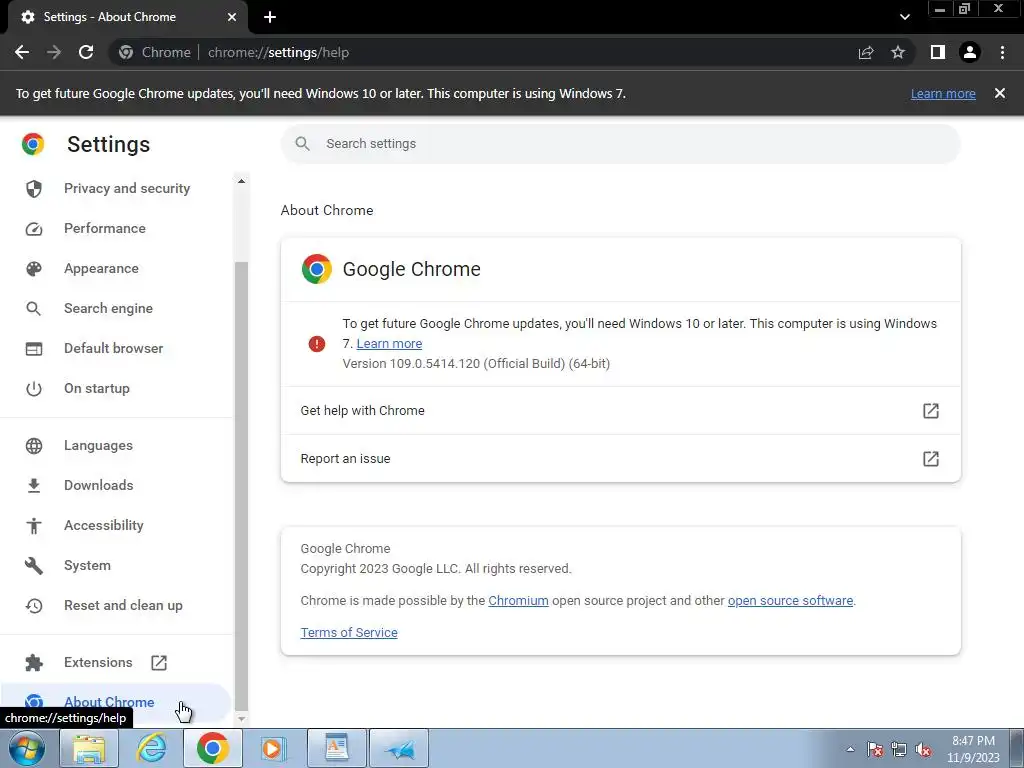Open the side panel icon
The image size is (1024, 768).
pyautogui.click(x=938, y=52)
